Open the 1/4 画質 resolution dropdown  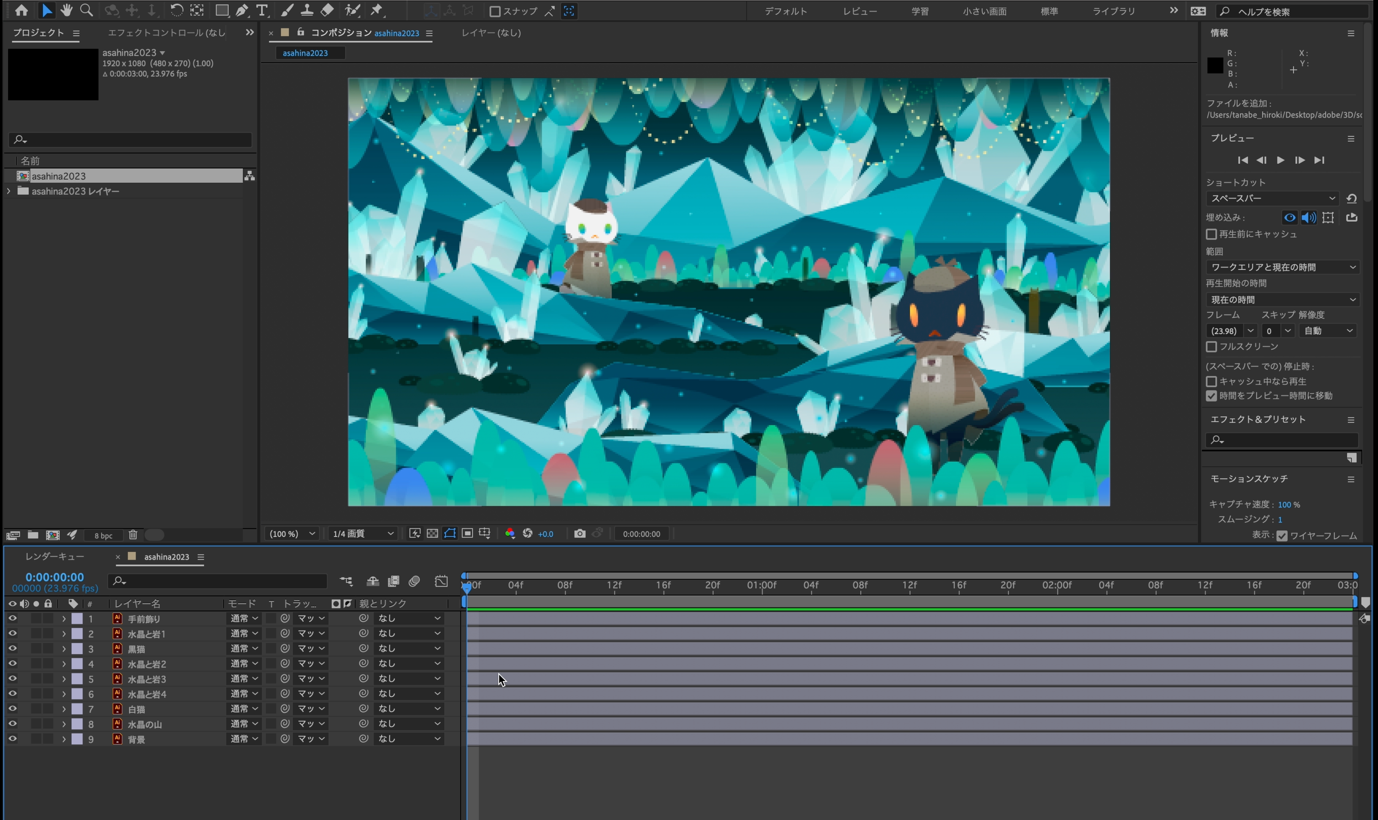pos(363,534)
